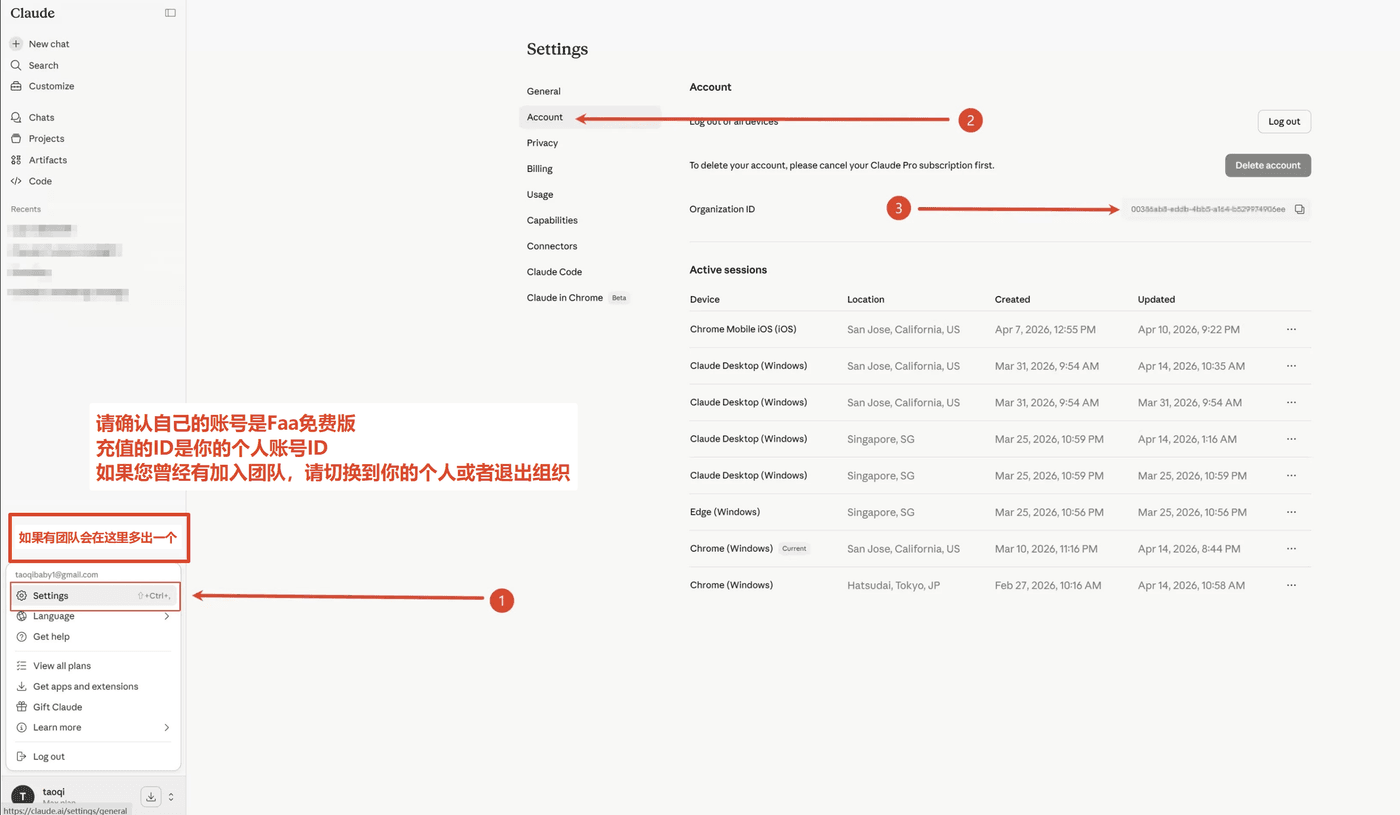1400x815 pixels.
Task: Select the Account settings tab
Action: [x=590, y=117]
